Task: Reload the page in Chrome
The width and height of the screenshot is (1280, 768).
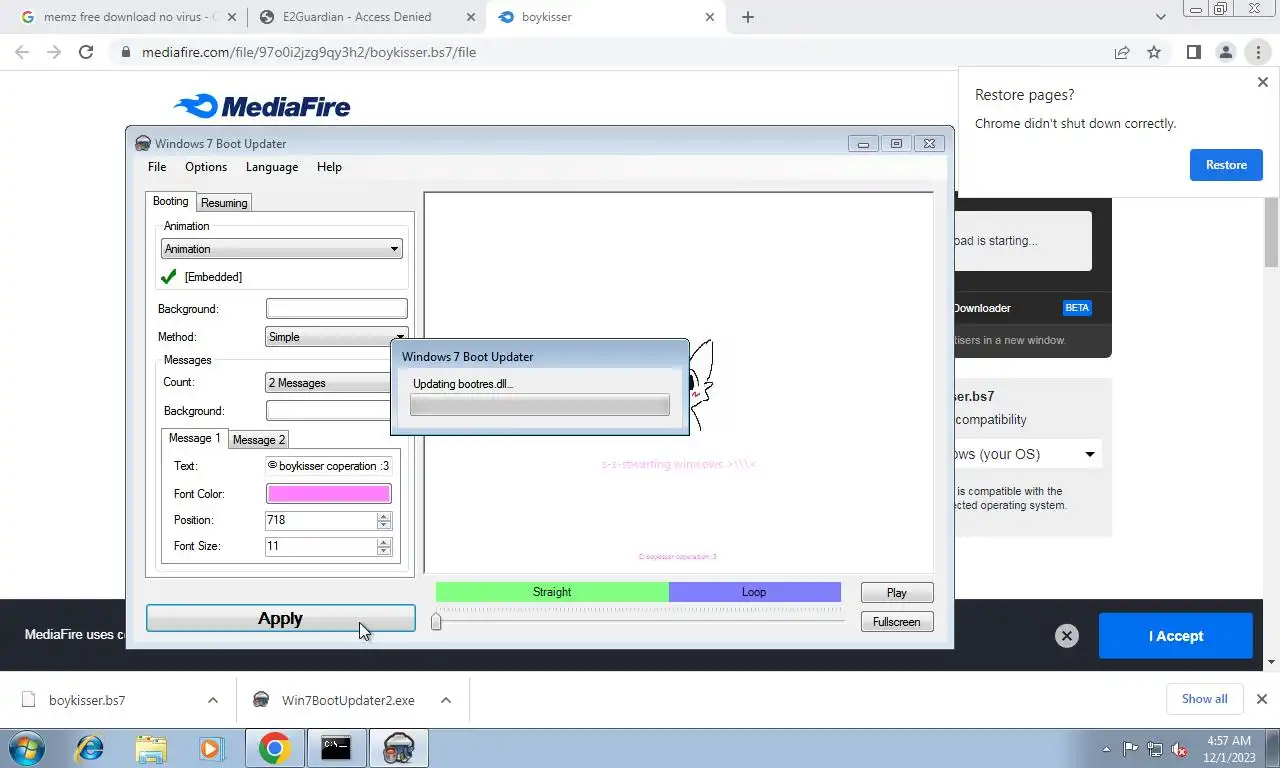Action: pos(86,52)
